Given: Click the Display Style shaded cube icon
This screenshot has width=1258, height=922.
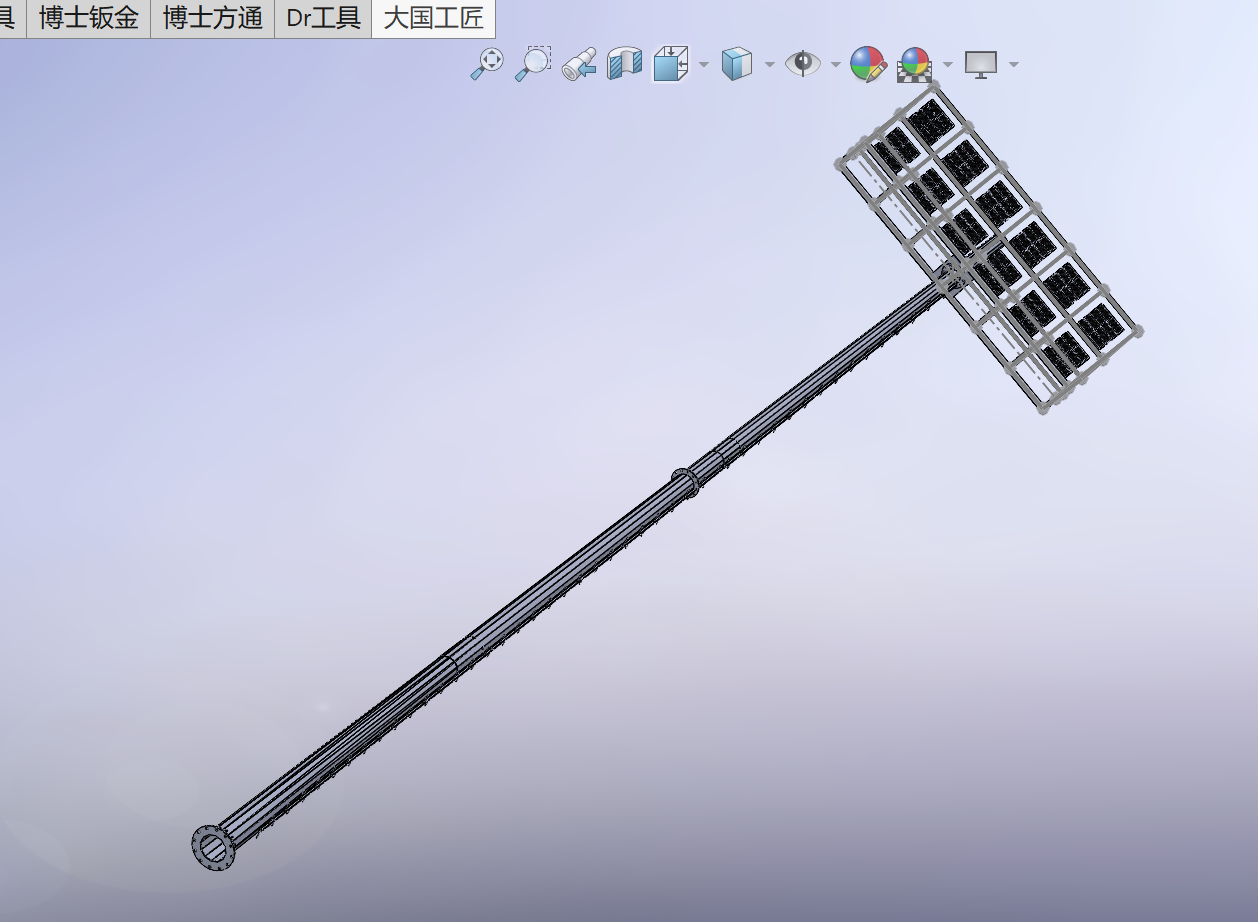Looking at the screenshot, I should (736, 64).
